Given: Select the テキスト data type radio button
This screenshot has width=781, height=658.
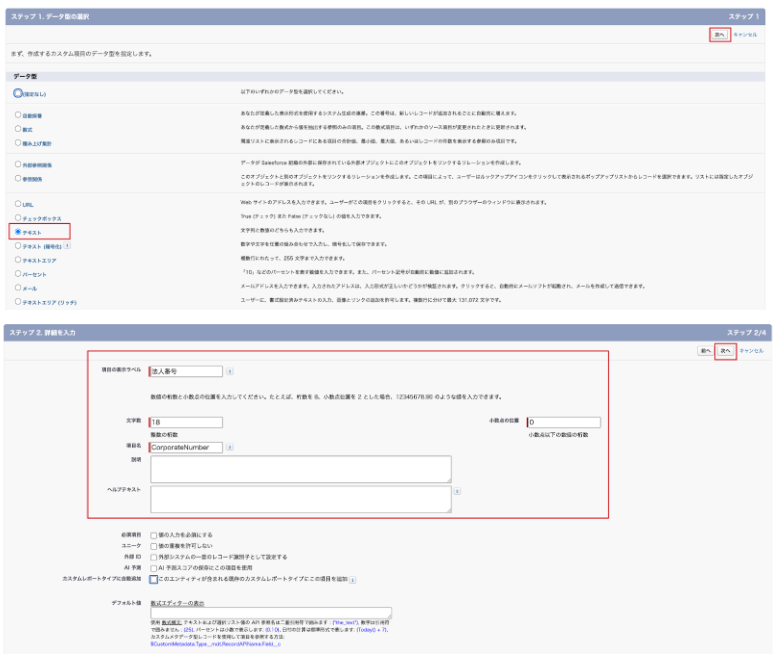Looking at the screenshot, I should (18, 231).
